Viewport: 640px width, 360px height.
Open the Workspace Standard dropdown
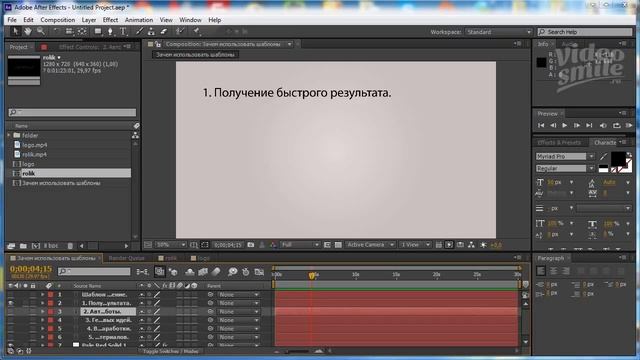click(x=499, y=32)
